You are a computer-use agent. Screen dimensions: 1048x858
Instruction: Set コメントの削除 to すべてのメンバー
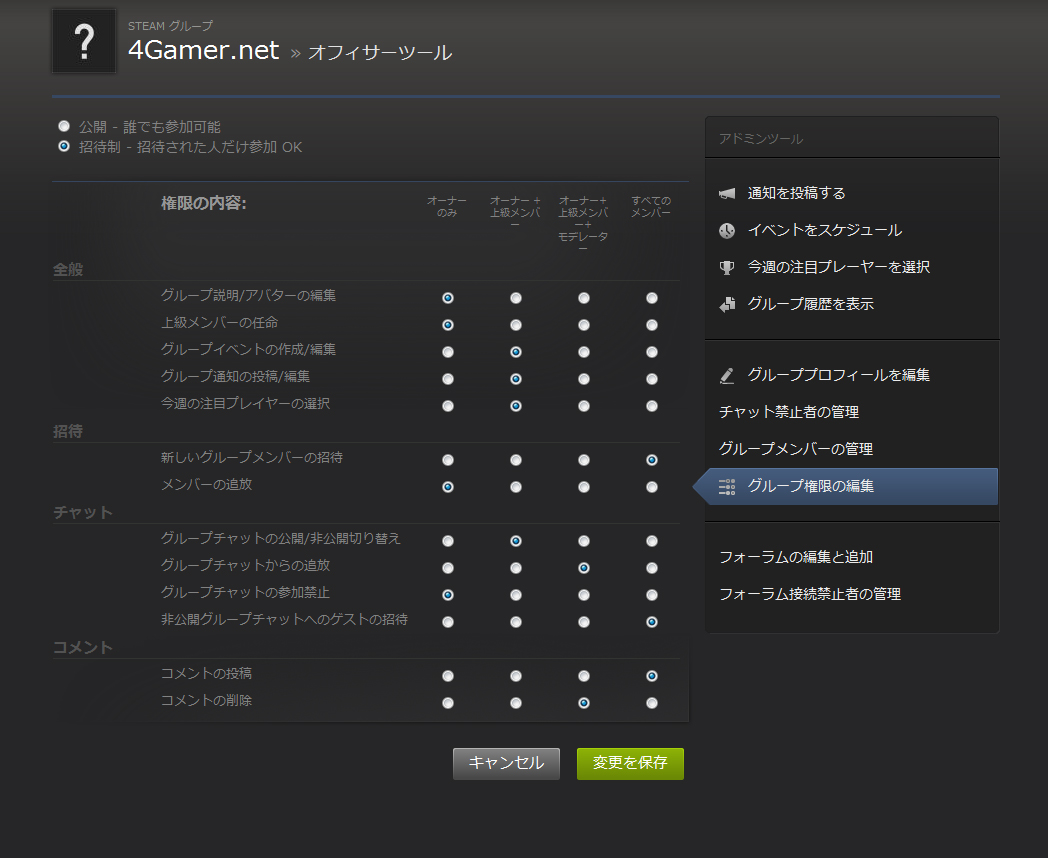pos(652,703)
